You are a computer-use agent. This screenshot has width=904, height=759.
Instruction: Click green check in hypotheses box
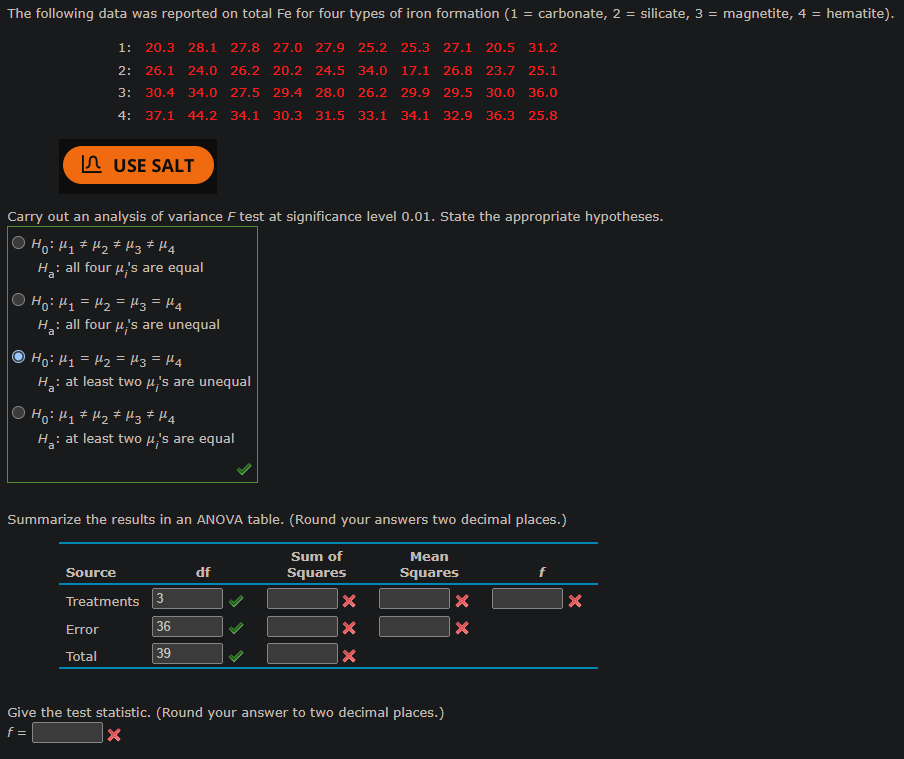click(244, 469)
